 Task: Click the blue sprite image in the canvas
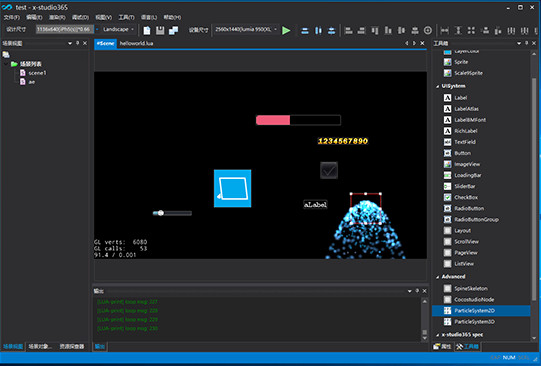click(233, 188)
